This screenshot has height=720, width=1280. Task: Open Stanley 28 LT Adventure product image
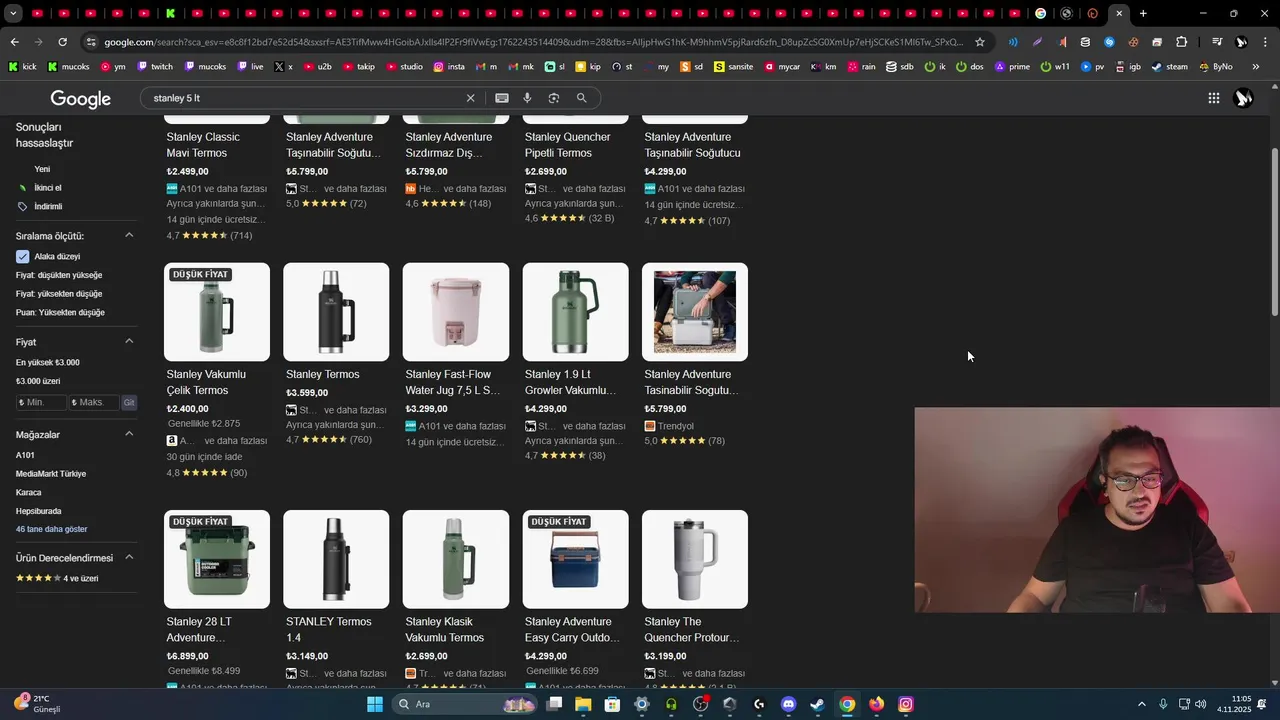point(217,559)
